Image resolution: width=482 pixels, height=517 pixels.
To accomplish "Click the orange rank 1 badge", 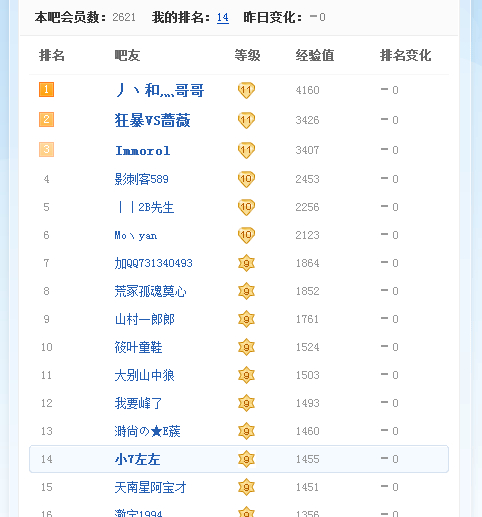I will [x=46, y=90].
